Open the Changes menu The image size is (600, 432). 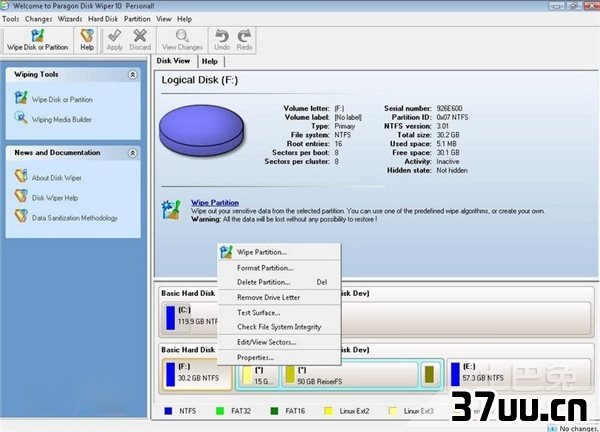[x=39, y=19]
